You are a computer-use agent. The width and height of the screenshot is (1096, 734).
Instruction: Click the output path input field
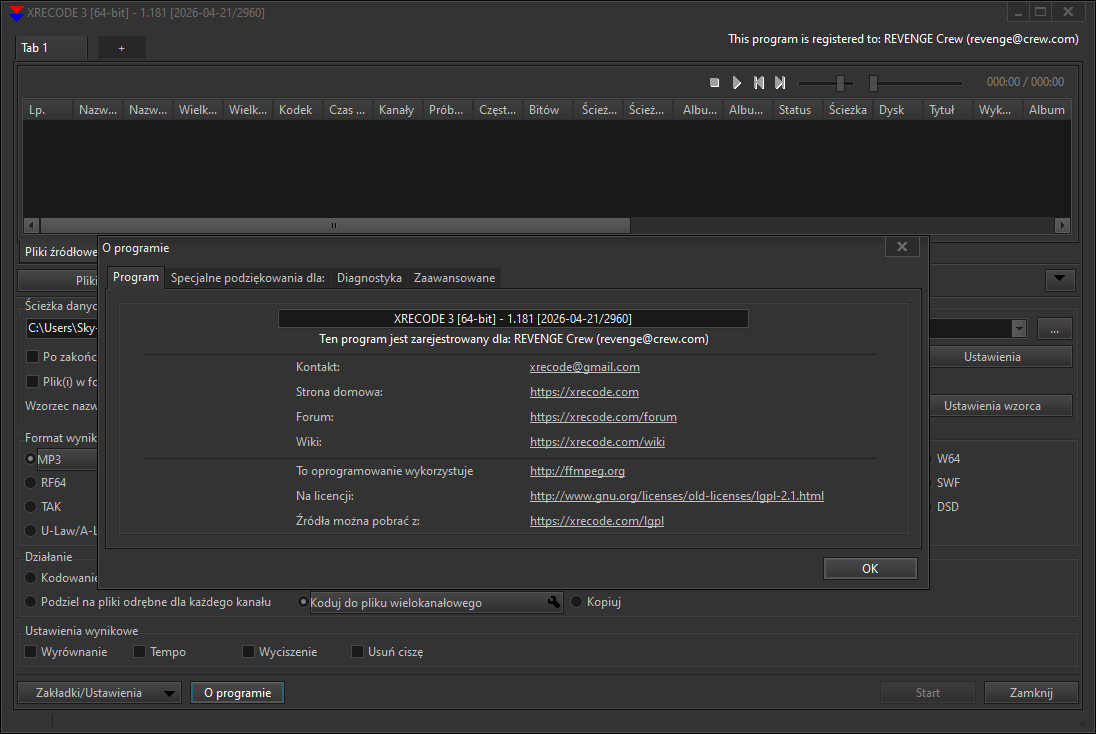point(62,329)
